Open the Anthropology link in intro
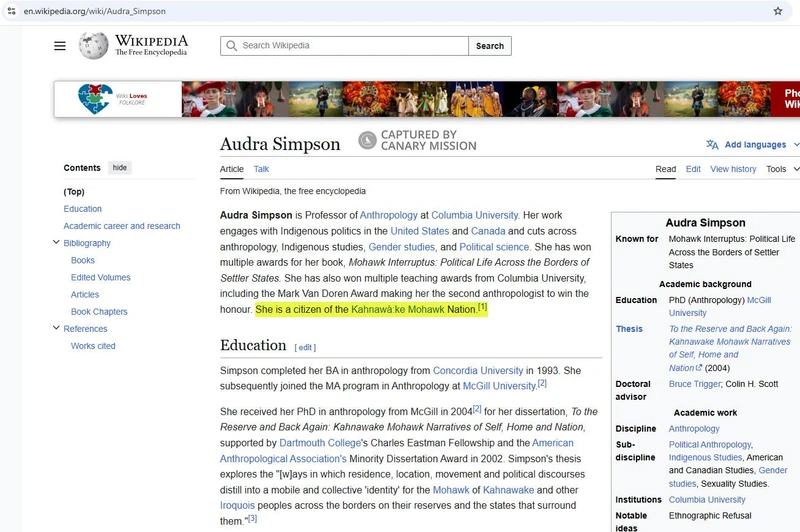Viewport: 800px width, 532px height. click(x=389, y=215)
